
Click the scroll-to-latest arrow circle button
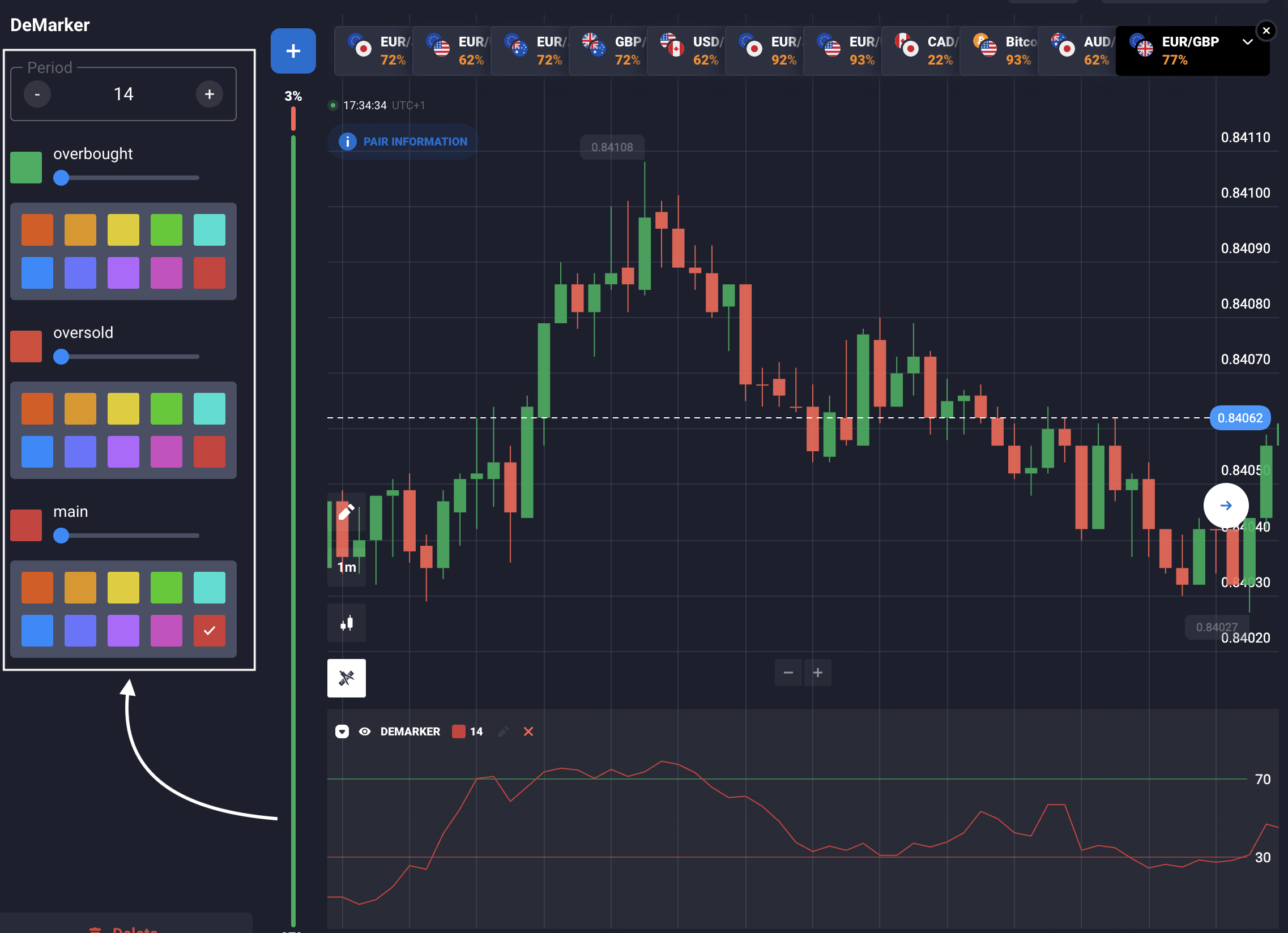(x=1226, y=505)
